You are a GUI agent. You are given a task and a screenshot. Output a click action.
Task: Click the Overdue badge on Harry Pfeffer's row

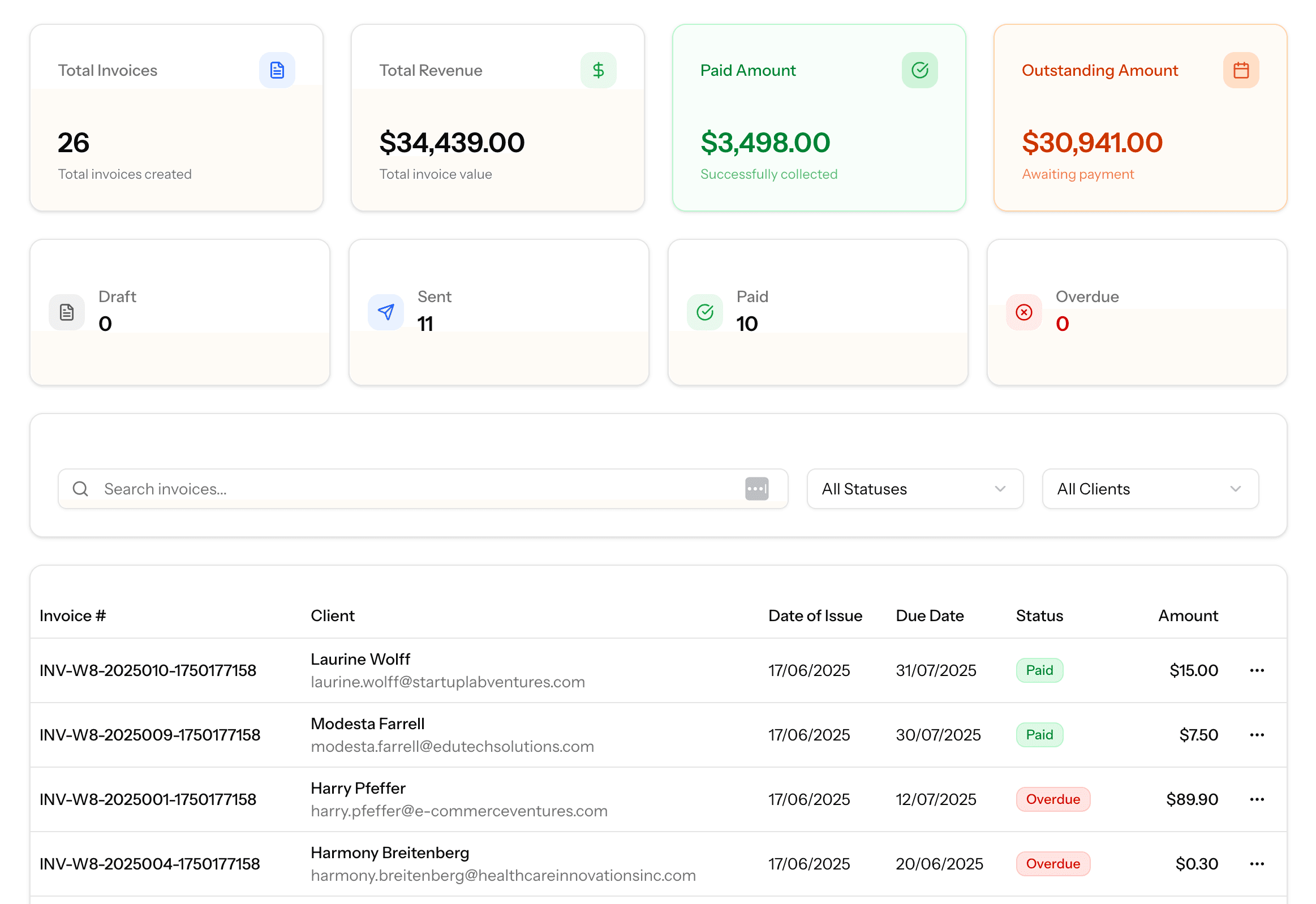[1052, 799]
